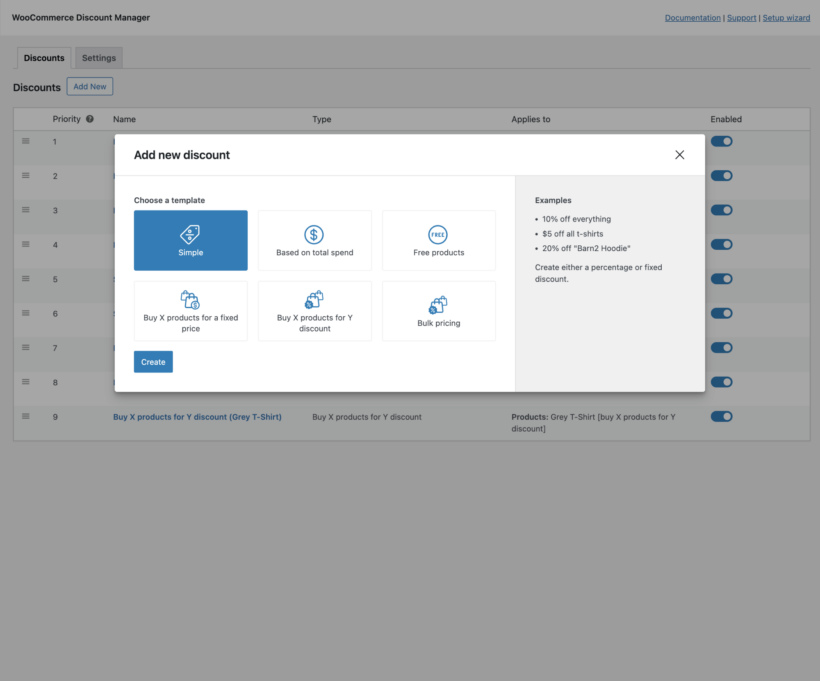
Task: Pick the "Free products" template
Action: point(438,240)
